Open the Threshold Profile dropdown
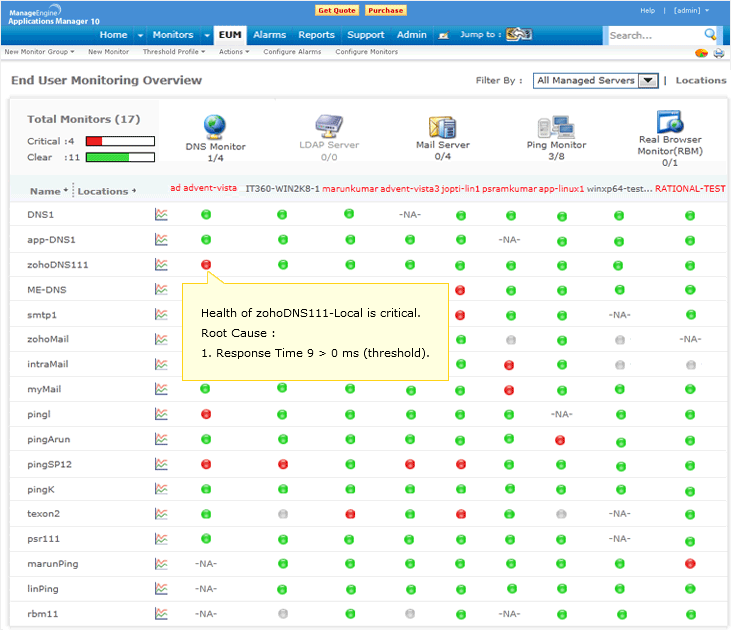This screenshot has width=731, height=630. 174,52
